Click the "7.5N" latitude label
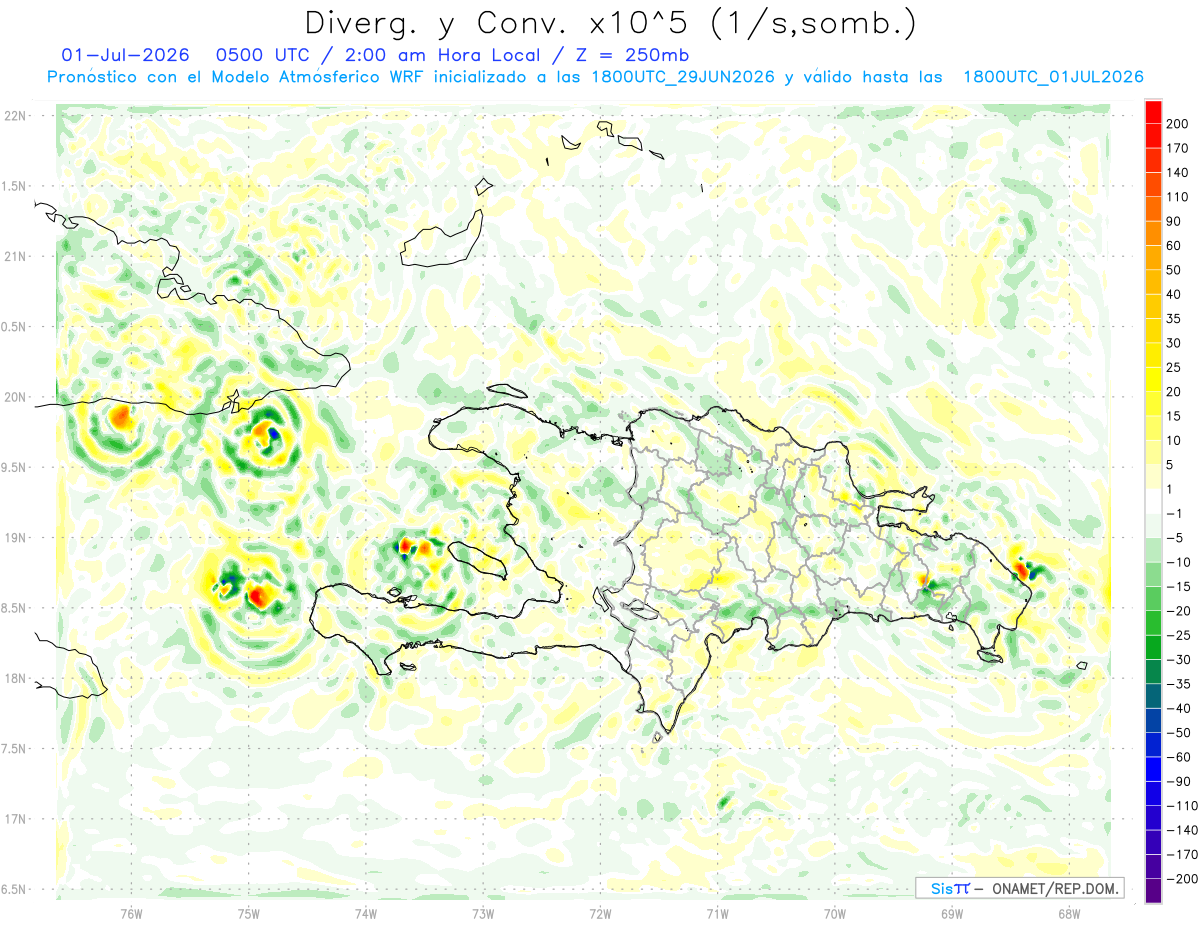This screenshot has height=927, width=1200. point(15,749)
